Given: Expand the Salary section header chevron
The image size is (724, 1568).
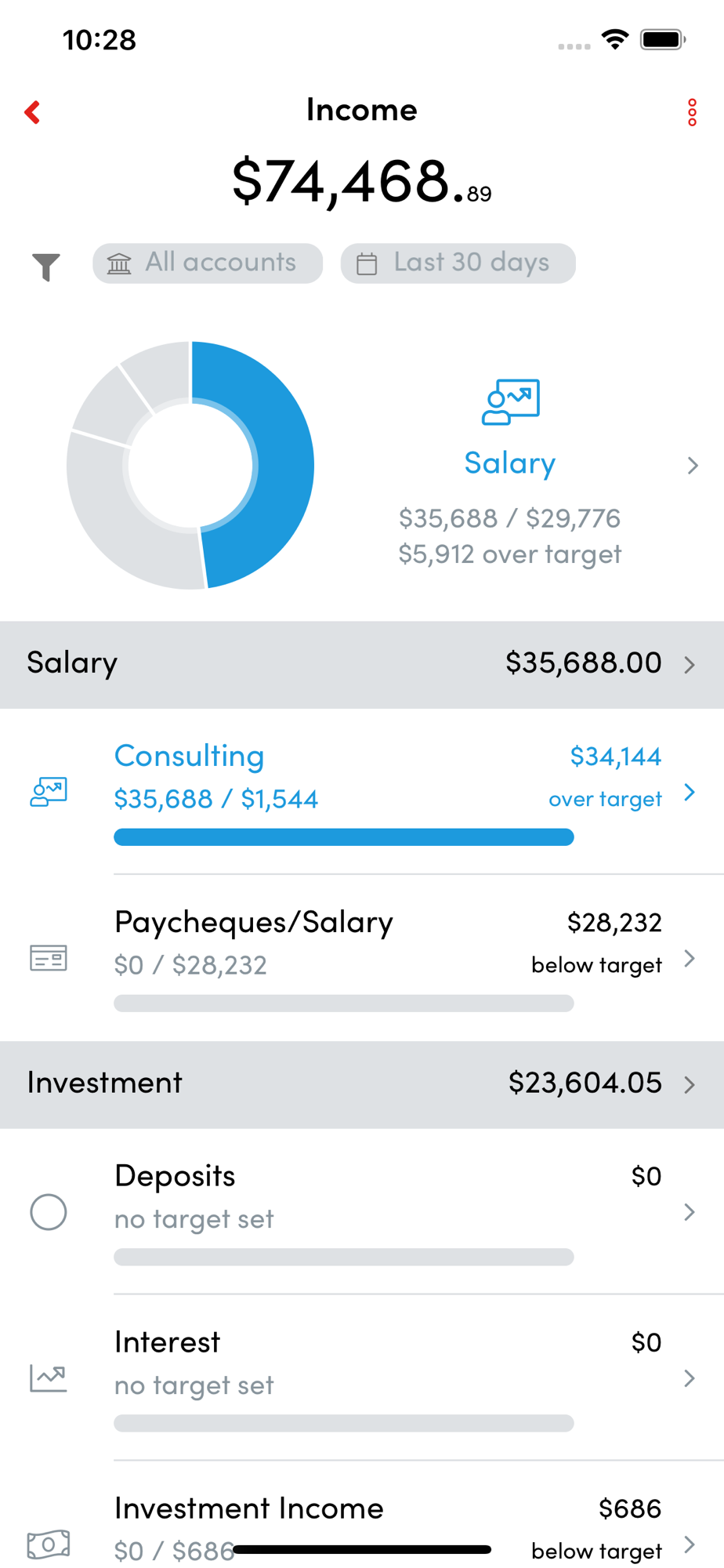Looking at the screenshot, I should [690, 665].
